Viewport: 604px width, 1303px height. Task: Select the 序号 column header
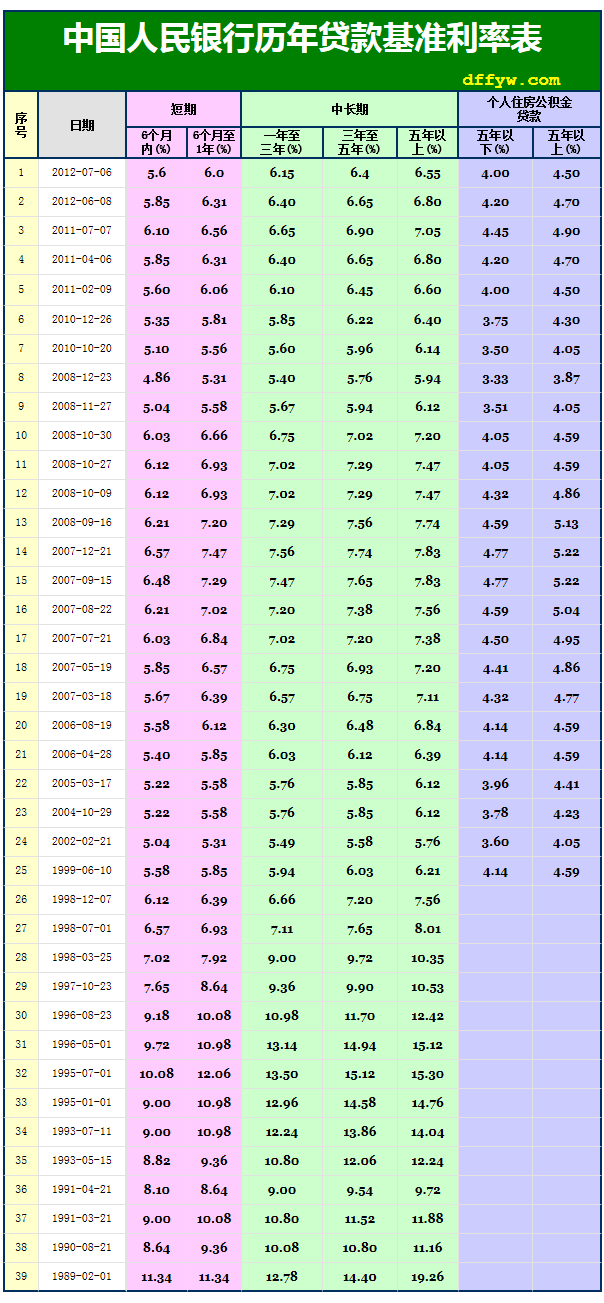pyautogui.click(x=21, y=125)
